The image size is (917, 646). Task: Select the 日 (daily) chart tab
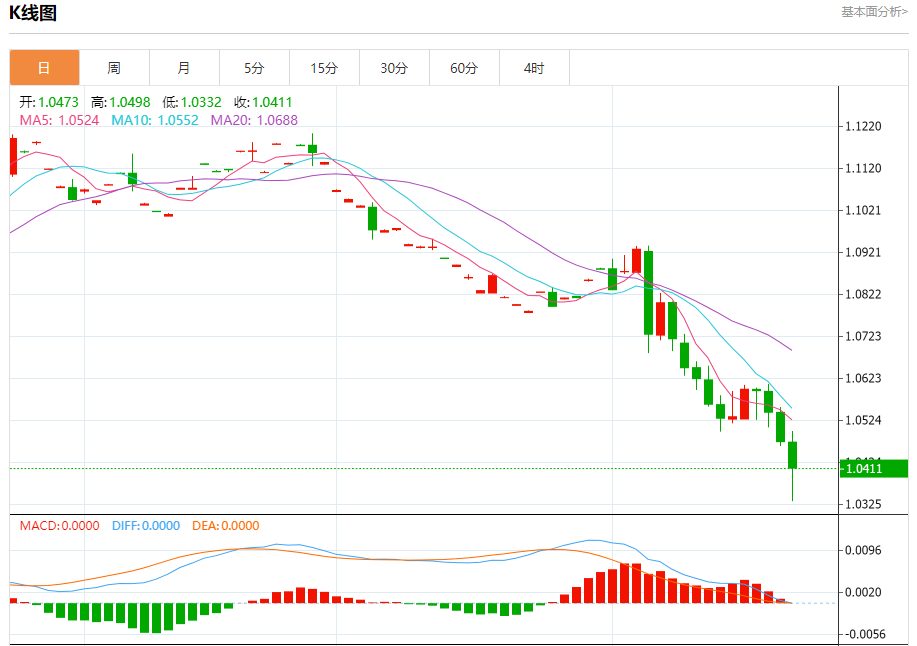(44, 68)
